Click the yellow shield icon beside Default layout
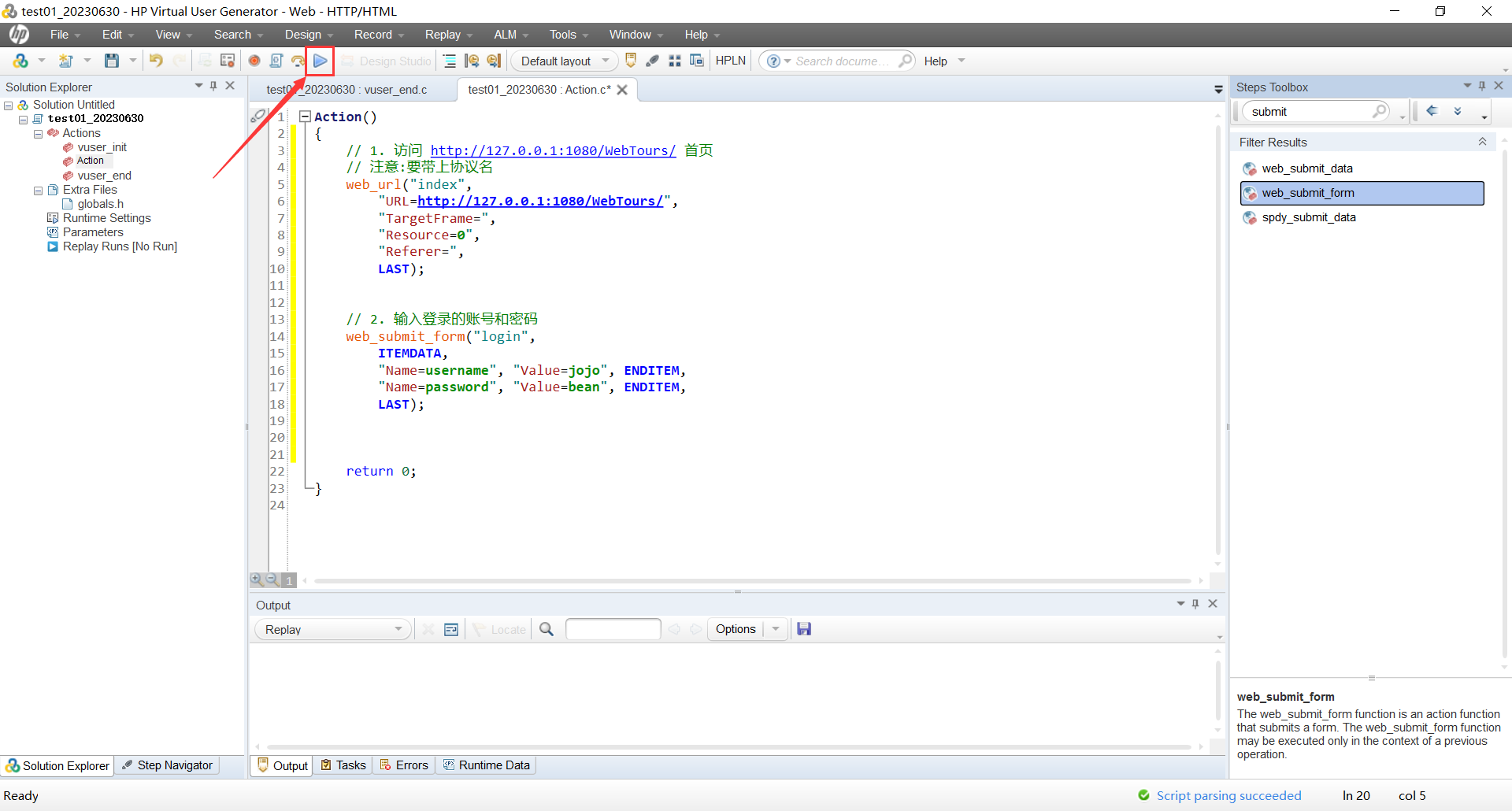The image size is (1512, 811). pos(631,61)
